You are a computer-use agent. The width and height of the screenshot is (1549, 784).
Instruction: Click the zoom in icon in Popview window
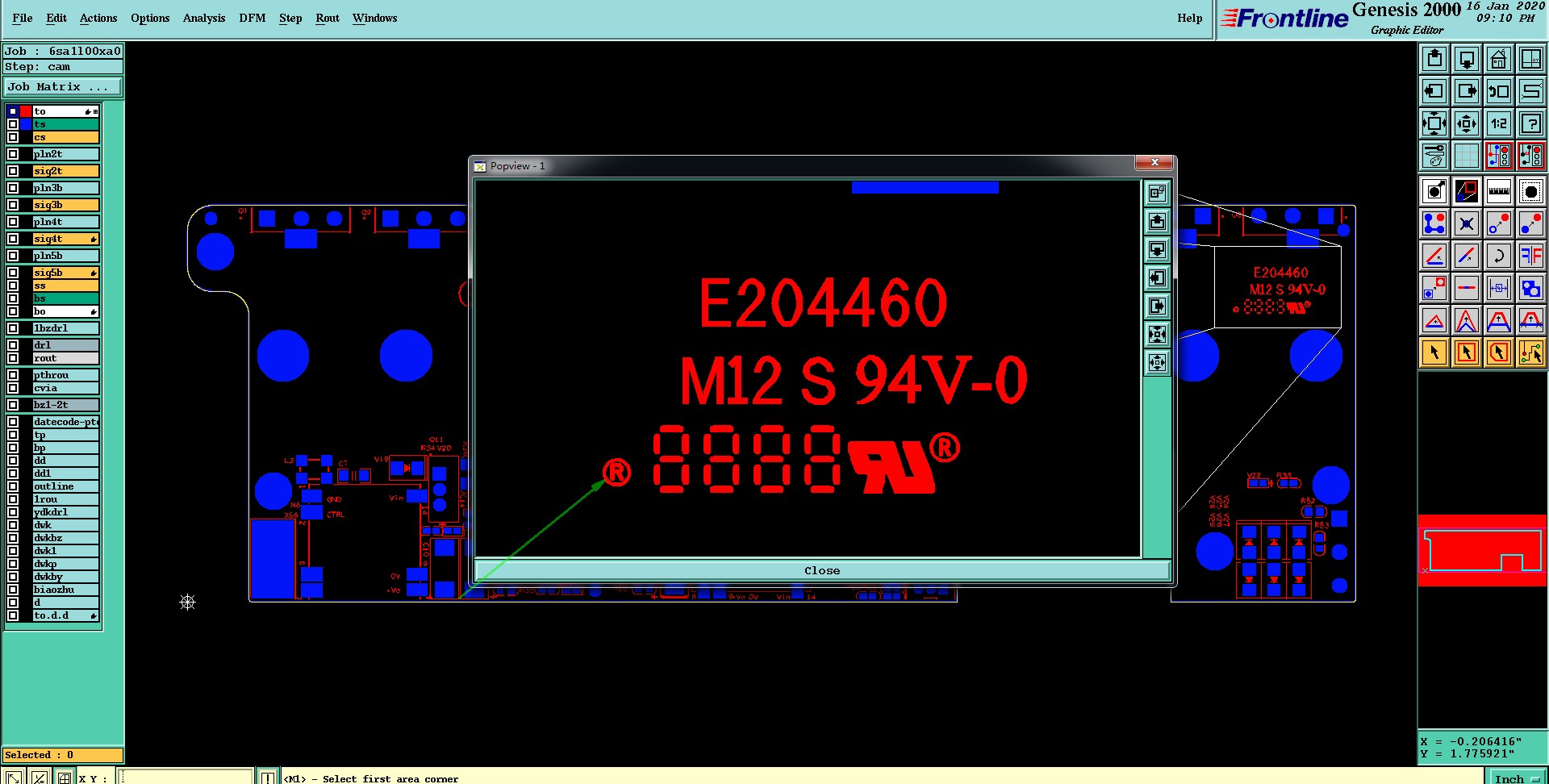1158,335
